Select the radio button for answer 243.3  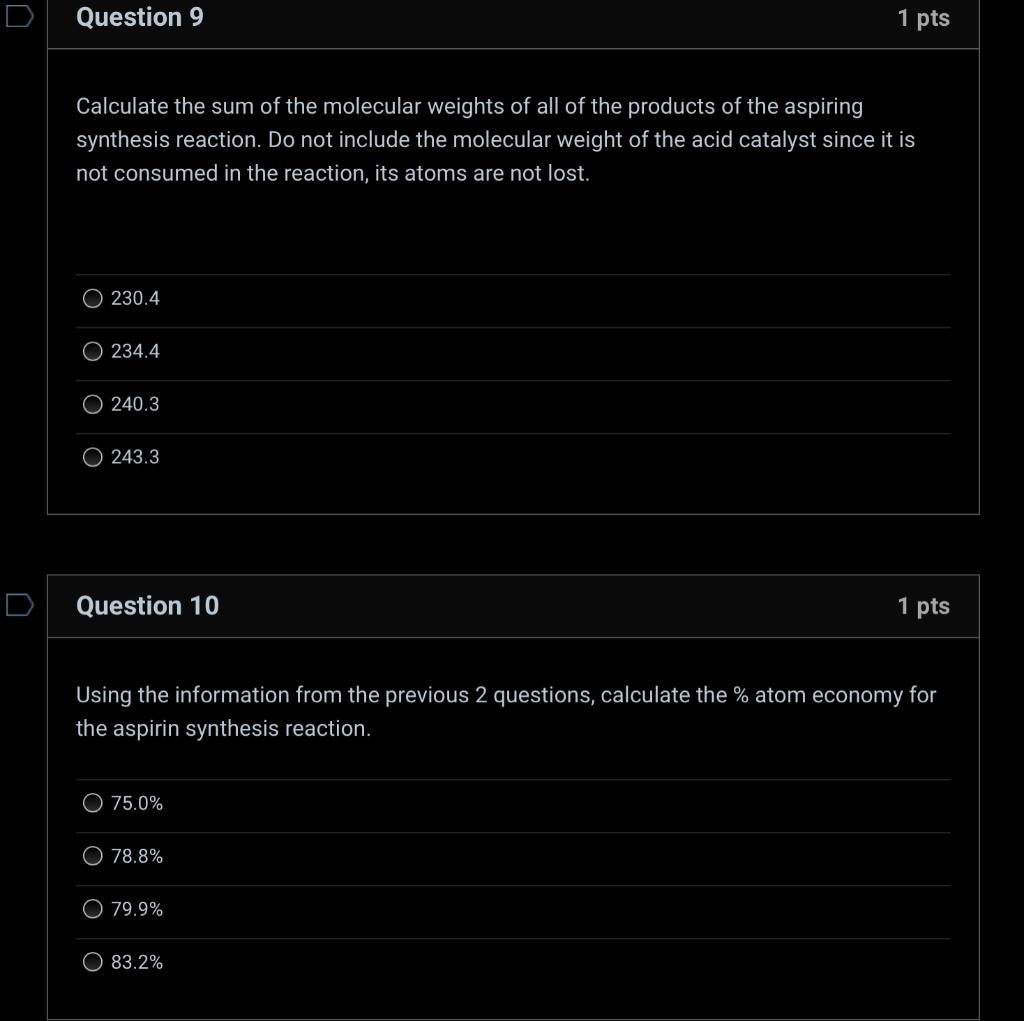[x=93, y=456]
